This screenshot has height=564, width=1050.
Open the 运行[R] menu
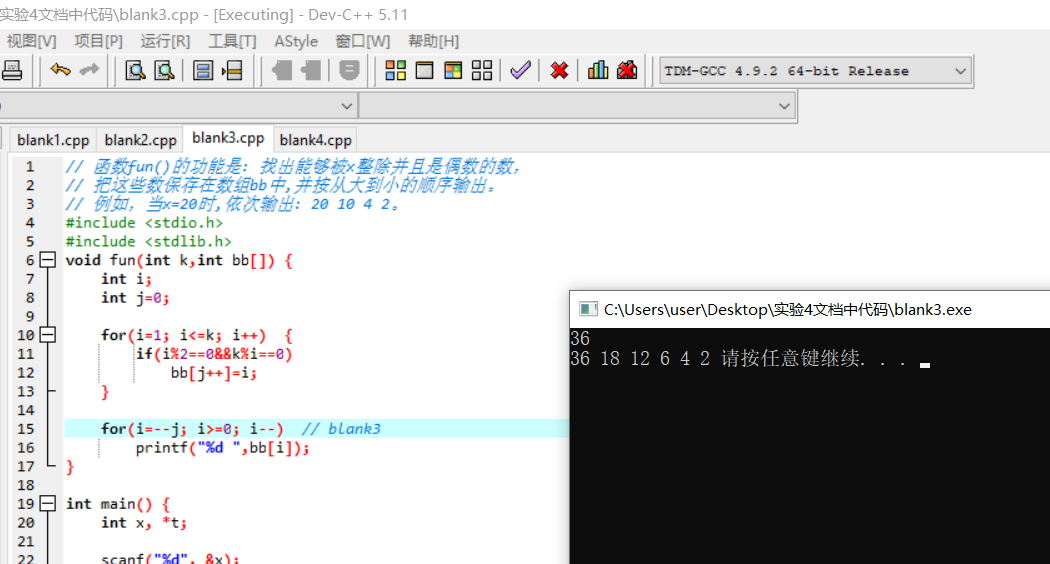point(165,42)
